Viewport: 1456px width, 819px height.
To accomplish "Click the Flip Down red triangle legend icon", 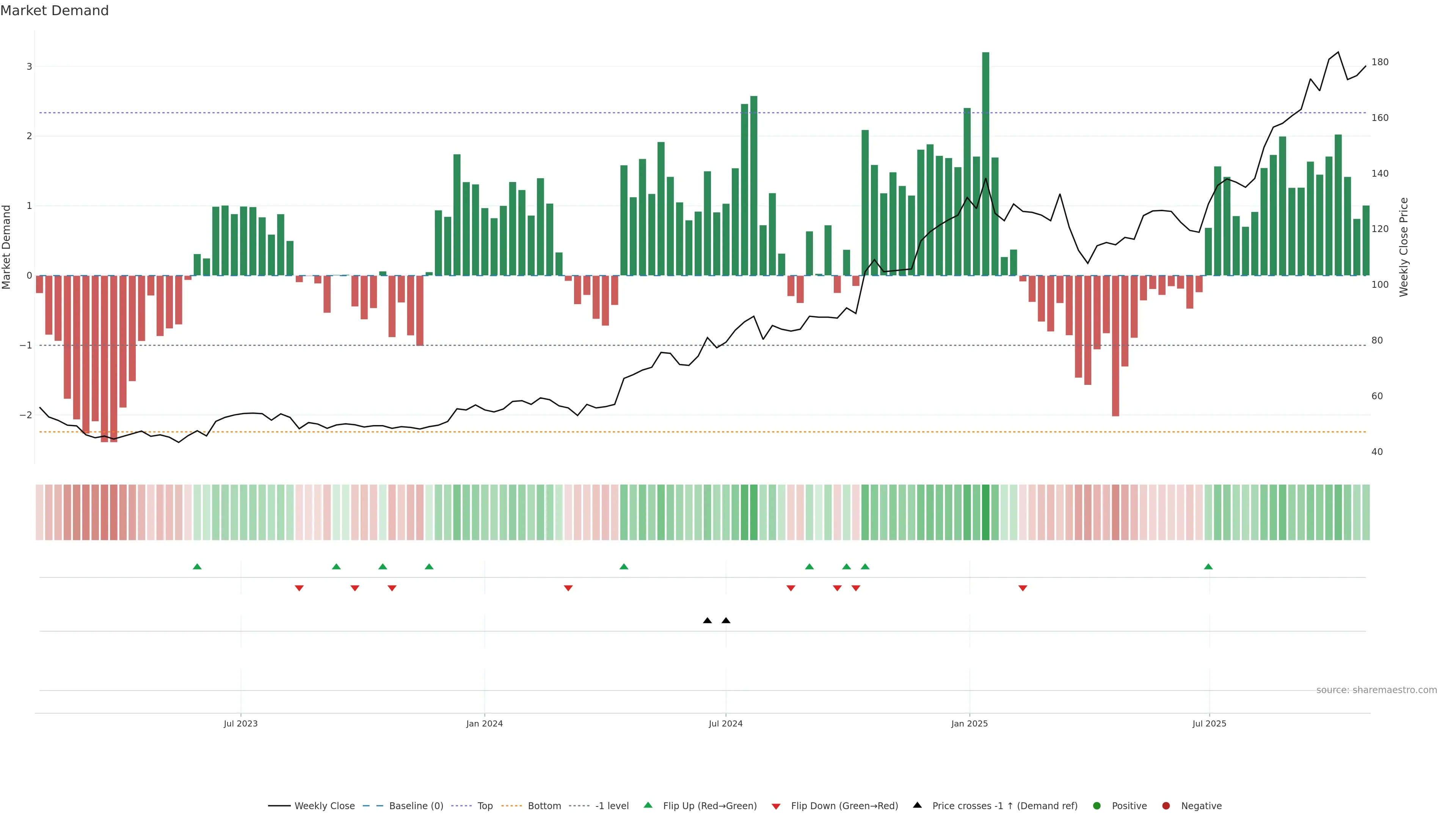I will (x=775, y=806).
